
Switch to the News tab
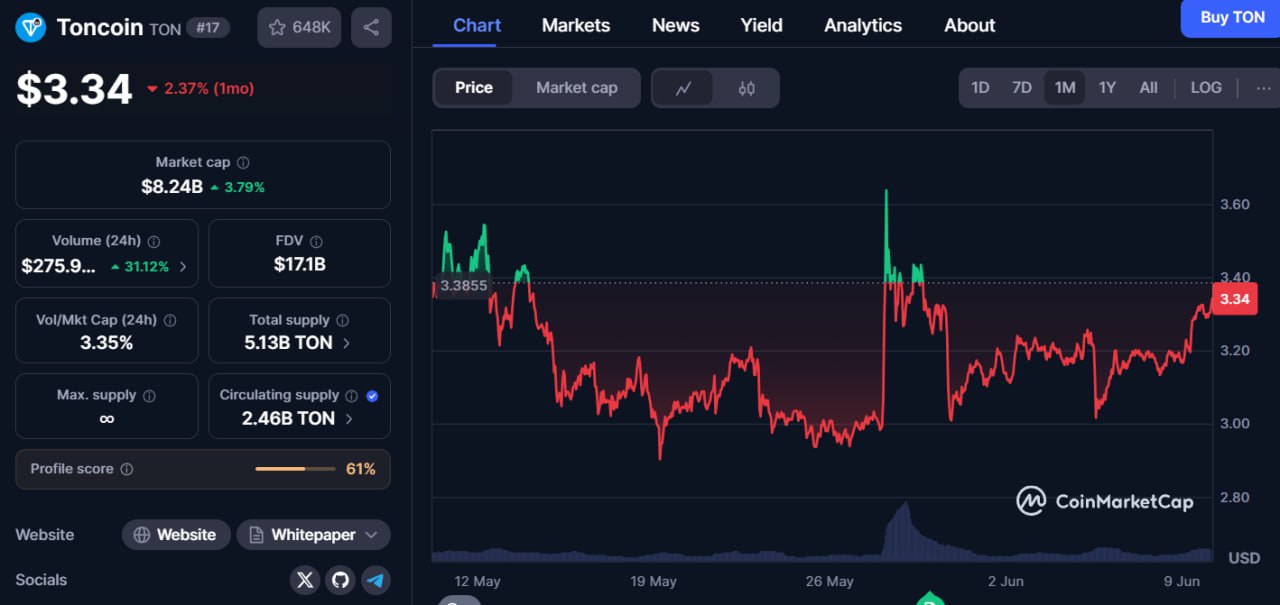click(x=676, y=26)
